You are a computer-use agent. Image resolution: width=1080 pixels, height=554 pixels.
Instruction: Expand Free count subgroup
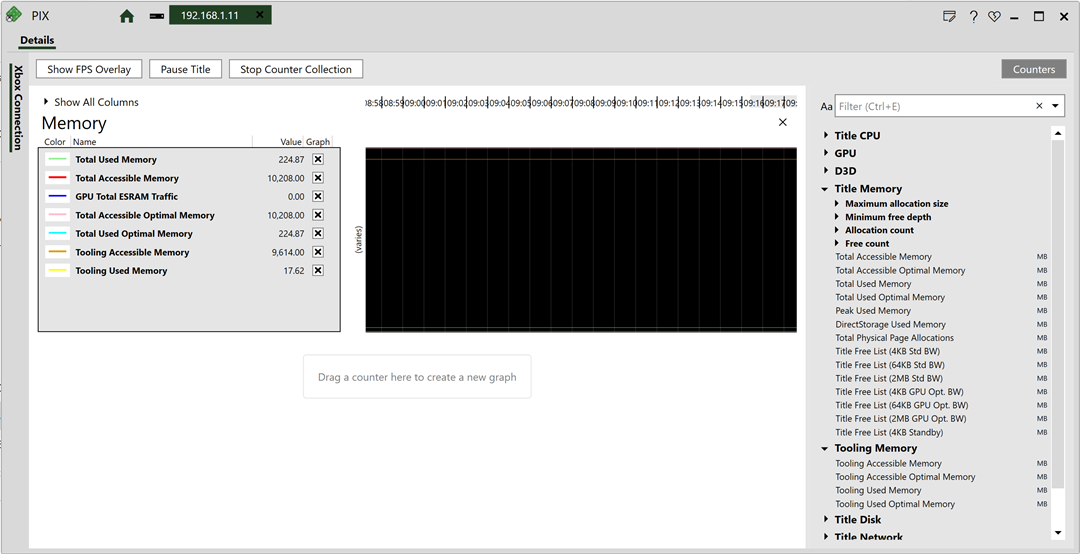[x=837, y=243]
